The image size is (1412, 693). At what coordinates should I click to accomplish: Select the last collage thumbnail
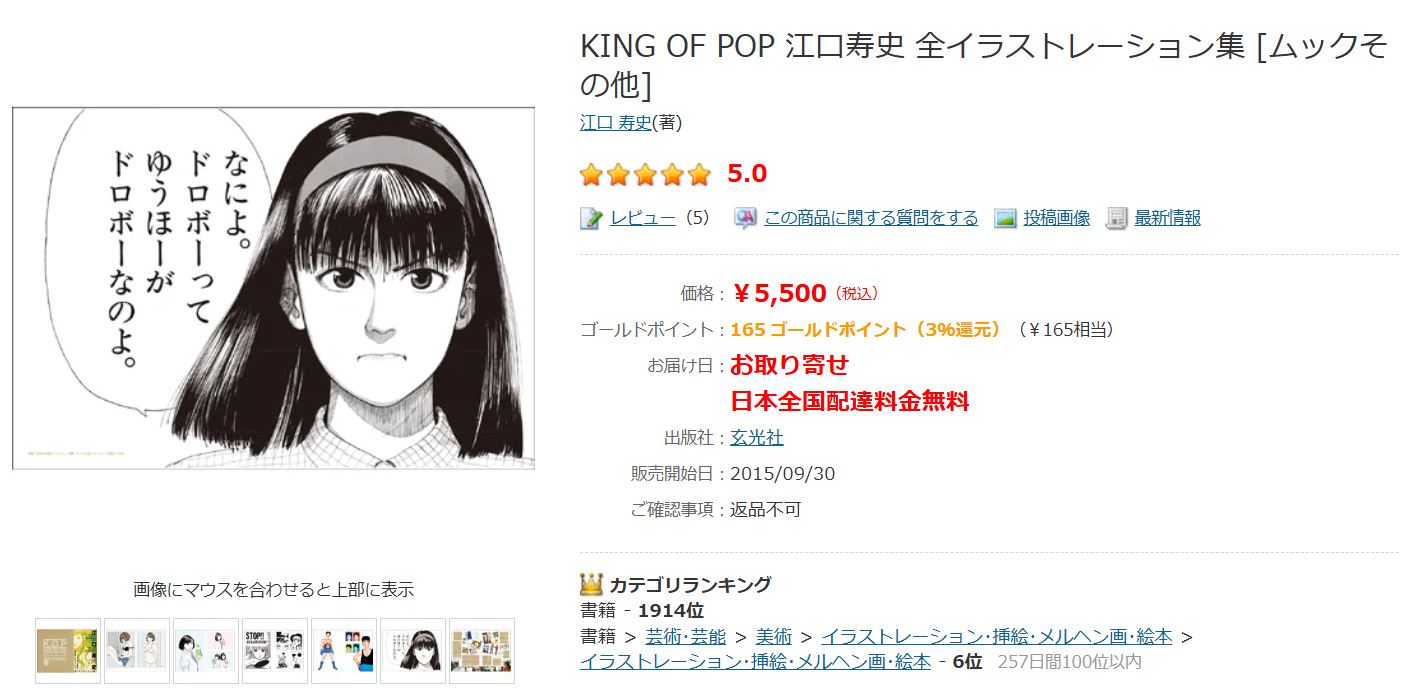(482, 651)
